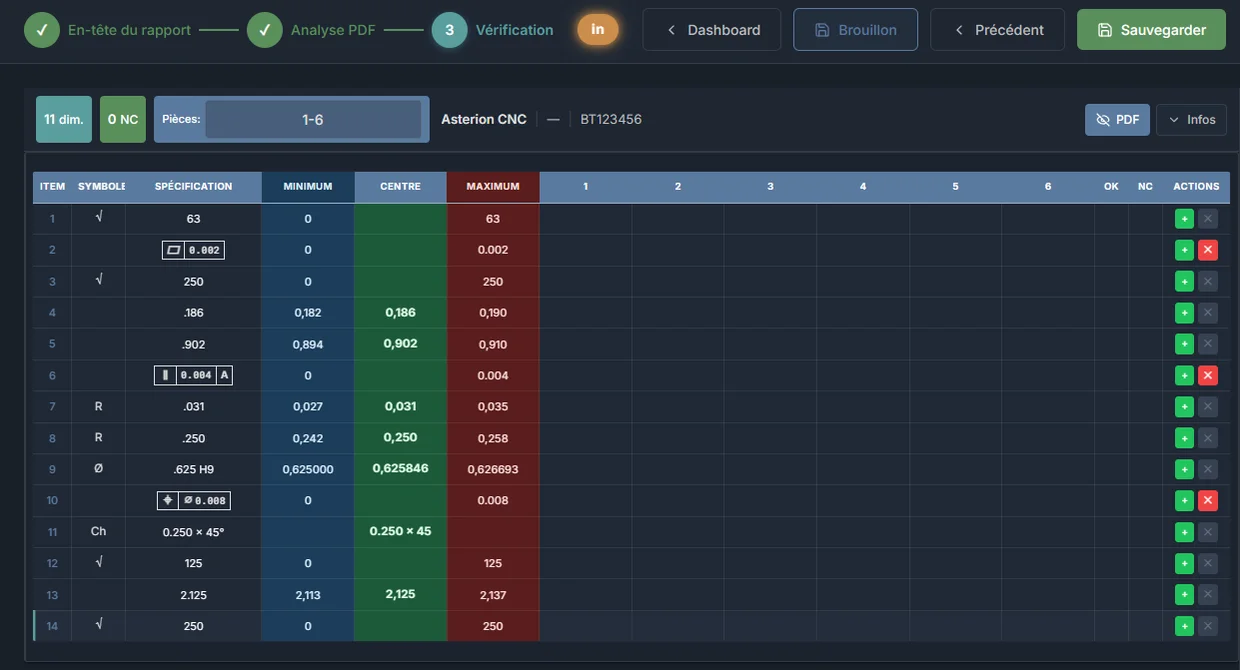Image resolution: width=1240 pixels, height=670 pixels.
Task: Save the report with Sauvegarder
Action: [x=1151, y=30]
